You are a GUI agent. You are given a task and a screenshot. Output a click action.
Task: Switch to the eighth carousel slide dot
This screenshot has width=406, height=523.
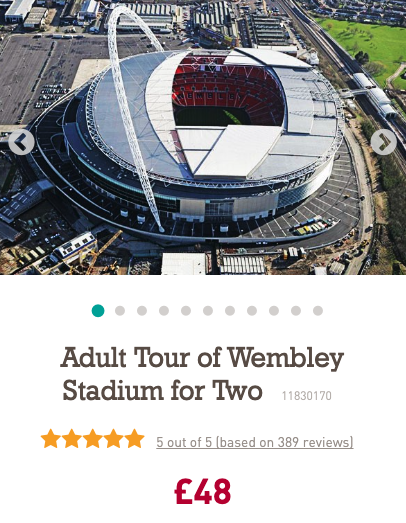[252, 311]
